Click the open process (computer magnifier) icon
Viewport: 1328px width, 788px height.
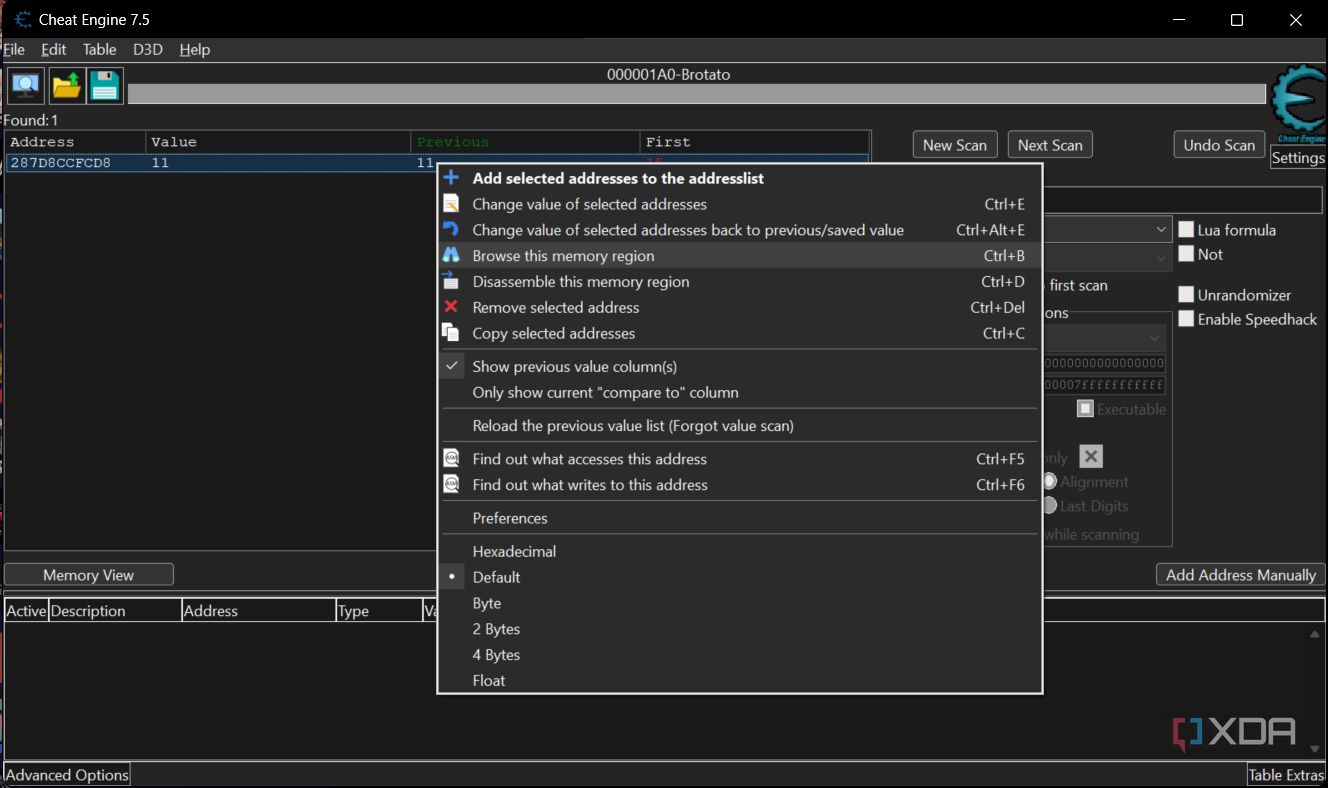click(26, 86)
